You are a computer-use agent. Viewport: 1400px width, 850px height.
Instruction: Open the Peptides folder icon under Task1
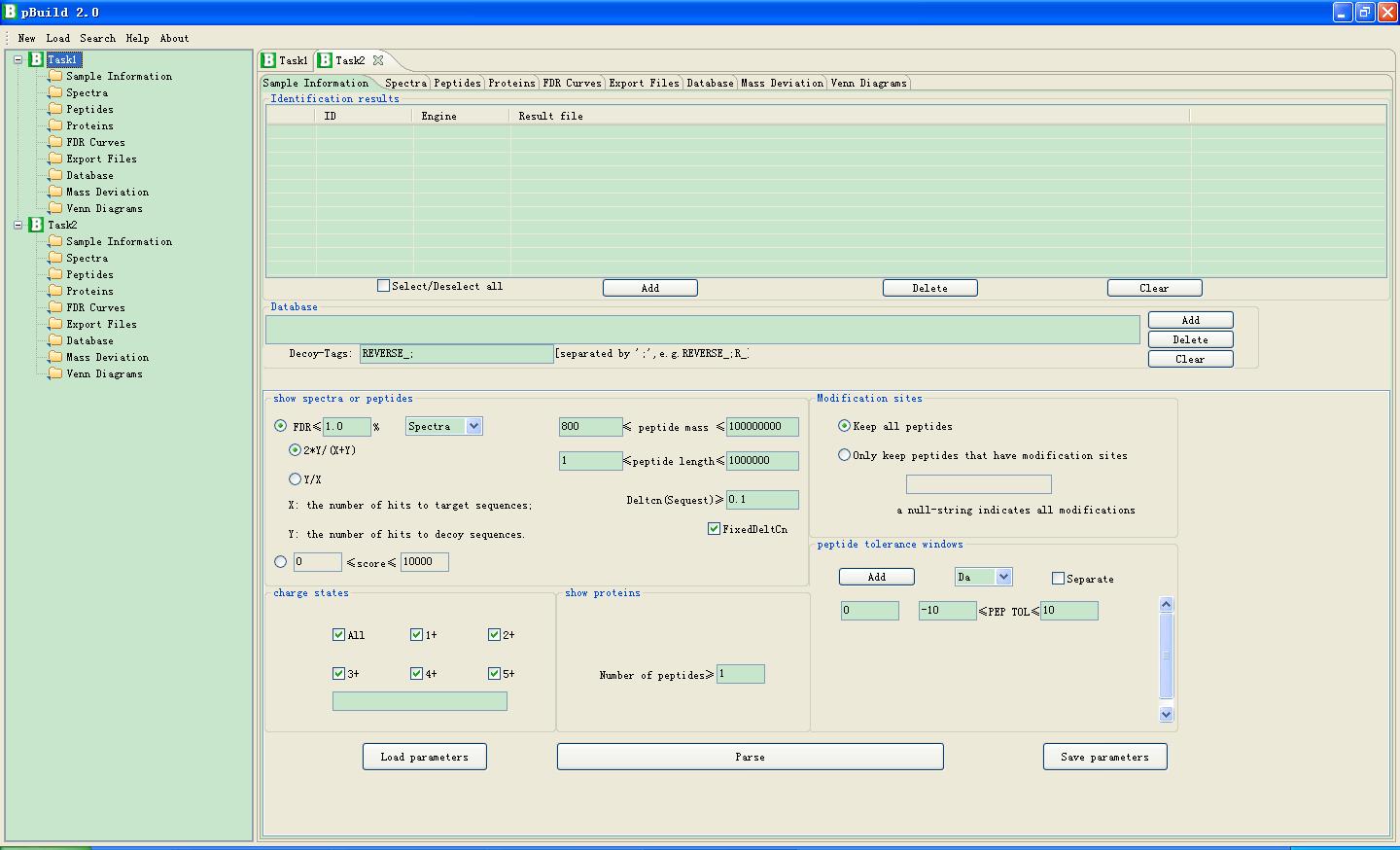[55, 109]
